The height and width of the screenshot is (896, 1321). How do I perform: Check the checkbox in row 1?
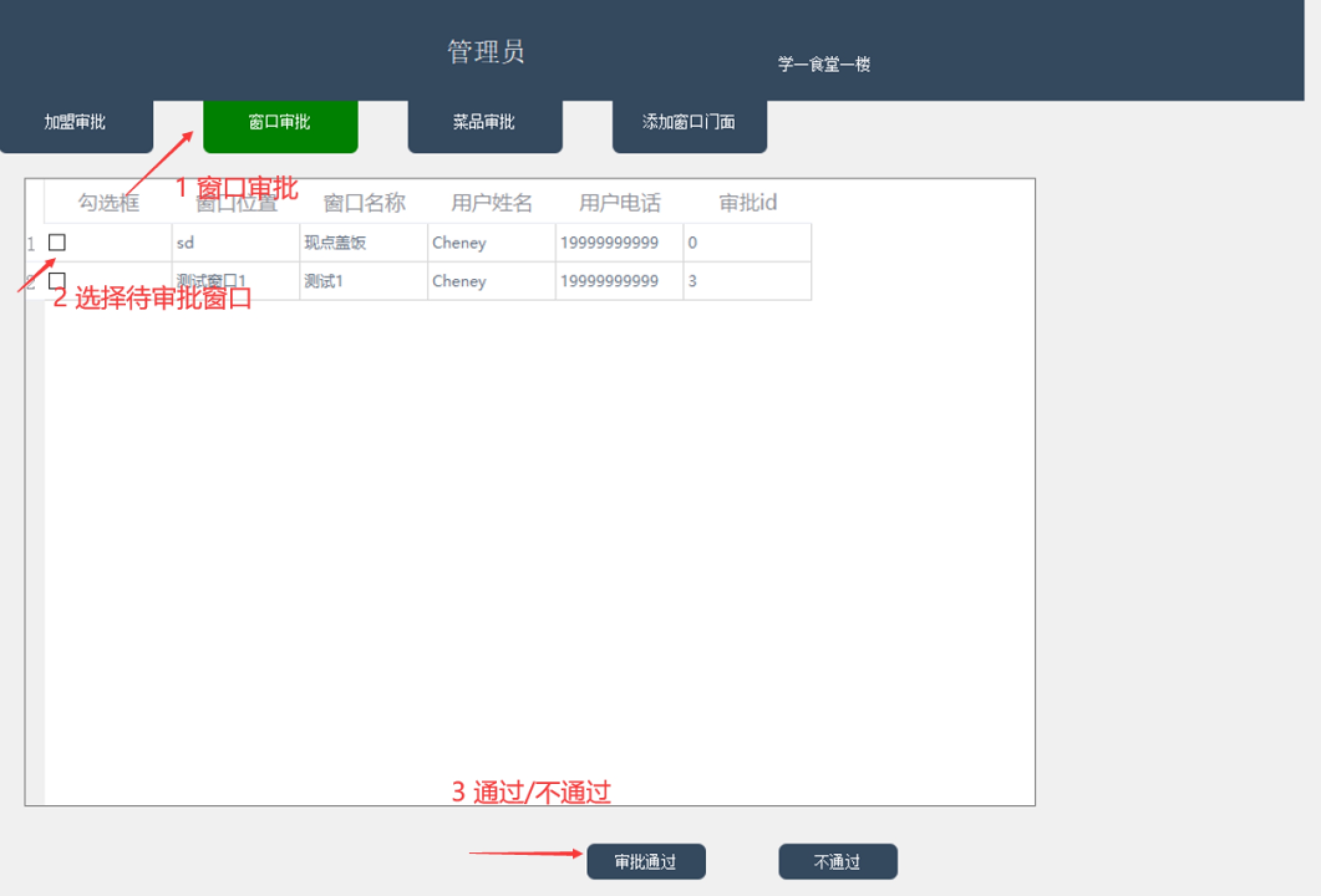click(x=57, y=242)
